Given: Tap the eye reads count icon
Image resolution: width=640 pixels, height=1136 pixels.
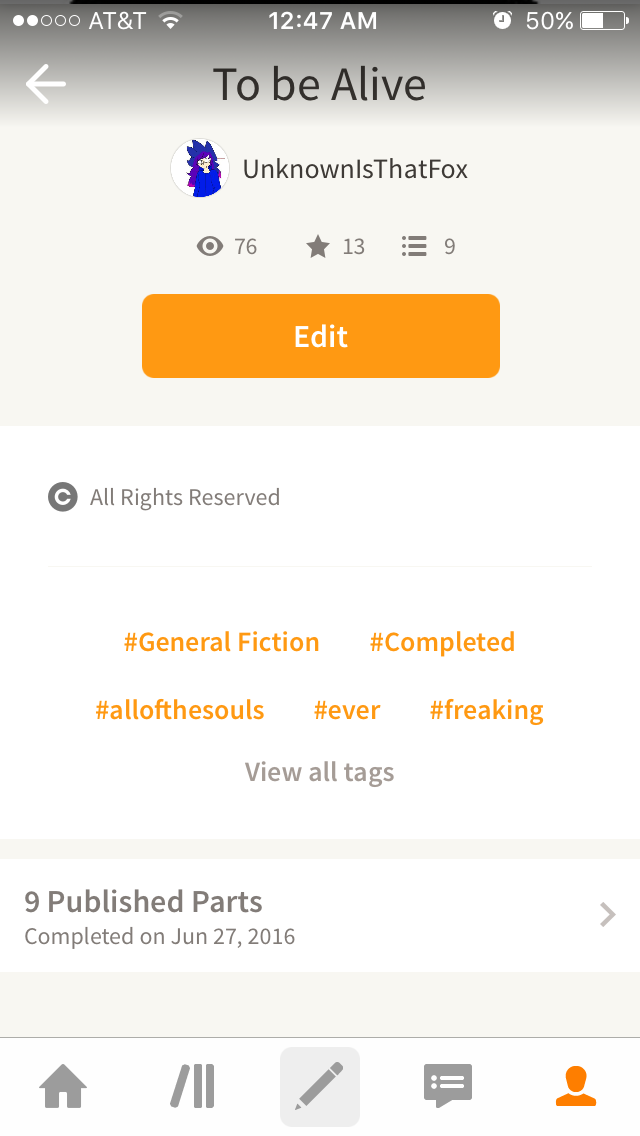Looking at the screenshot, I should (210, 246).
